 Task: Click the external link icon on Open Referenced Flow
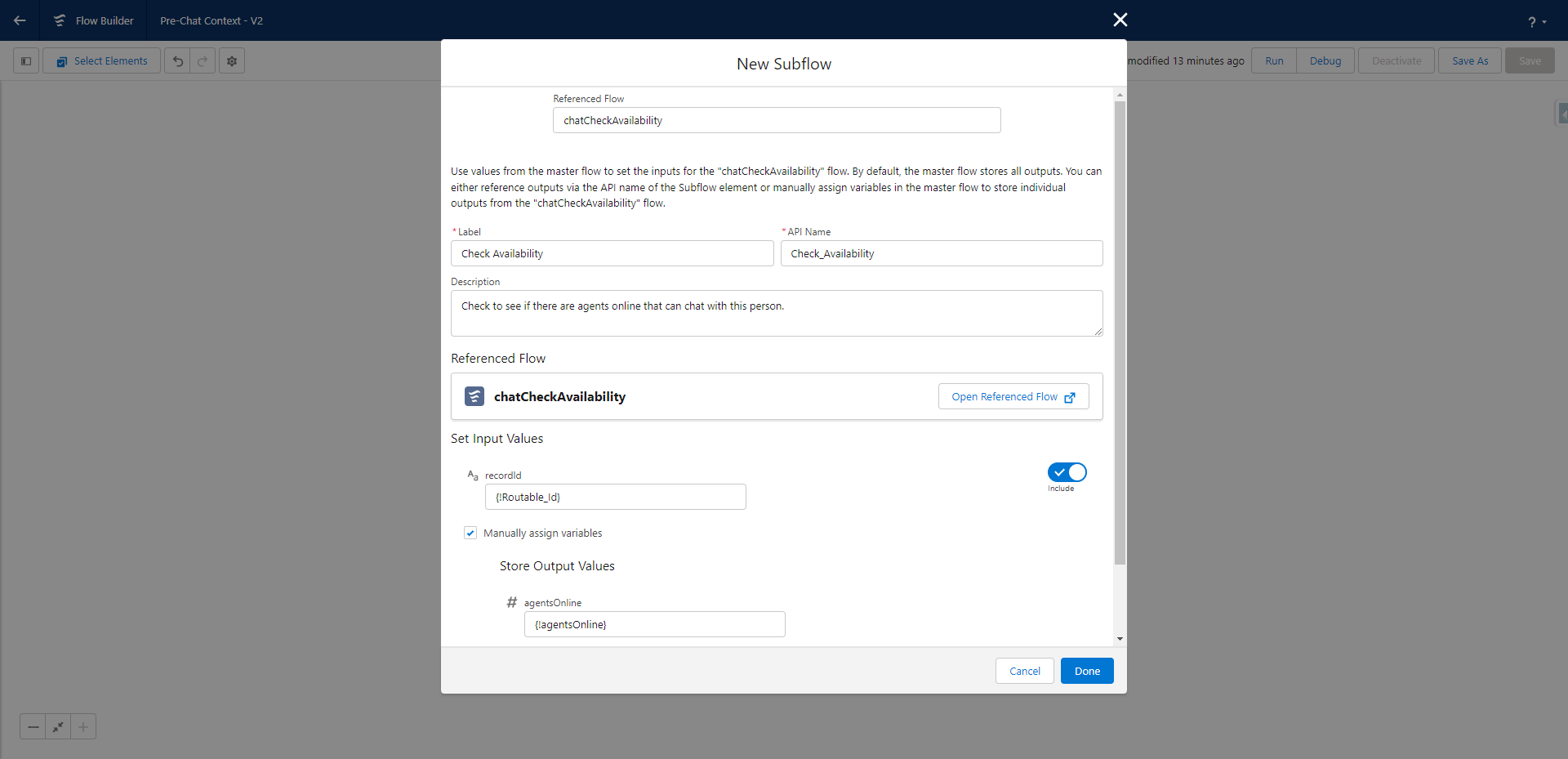[x=1070, y=397]
